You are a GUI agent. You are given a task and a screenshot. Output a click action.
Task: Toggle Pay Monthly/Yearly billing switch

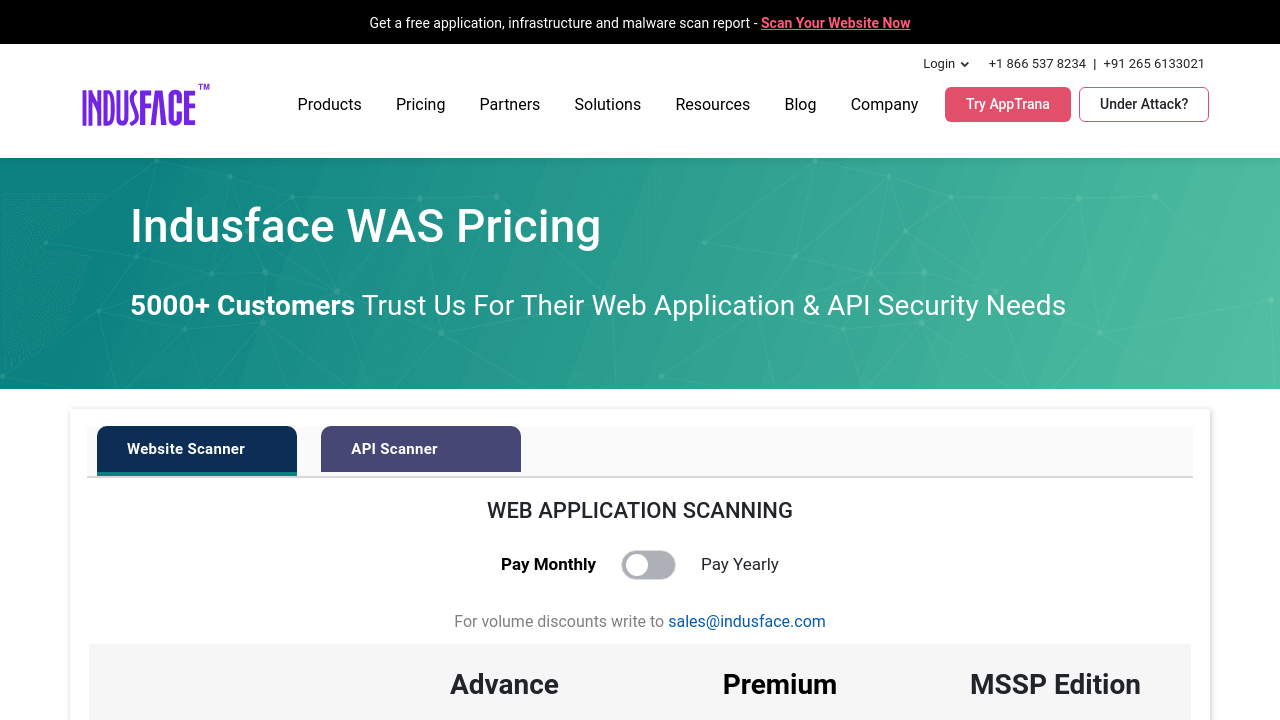[648, 565]
